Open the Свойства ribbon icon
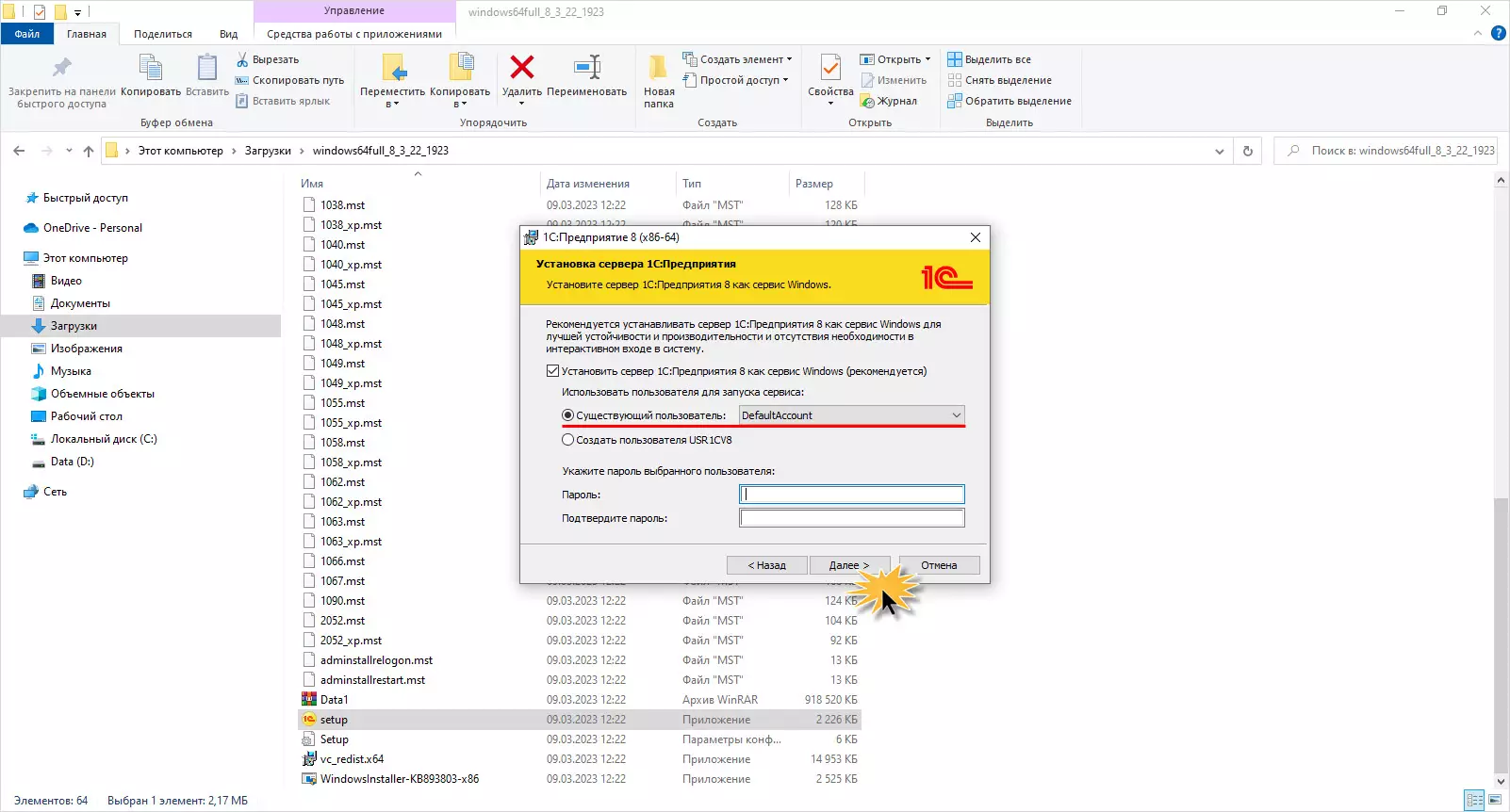The width and height of the screenshot is (1510, 812). point(830,67)
